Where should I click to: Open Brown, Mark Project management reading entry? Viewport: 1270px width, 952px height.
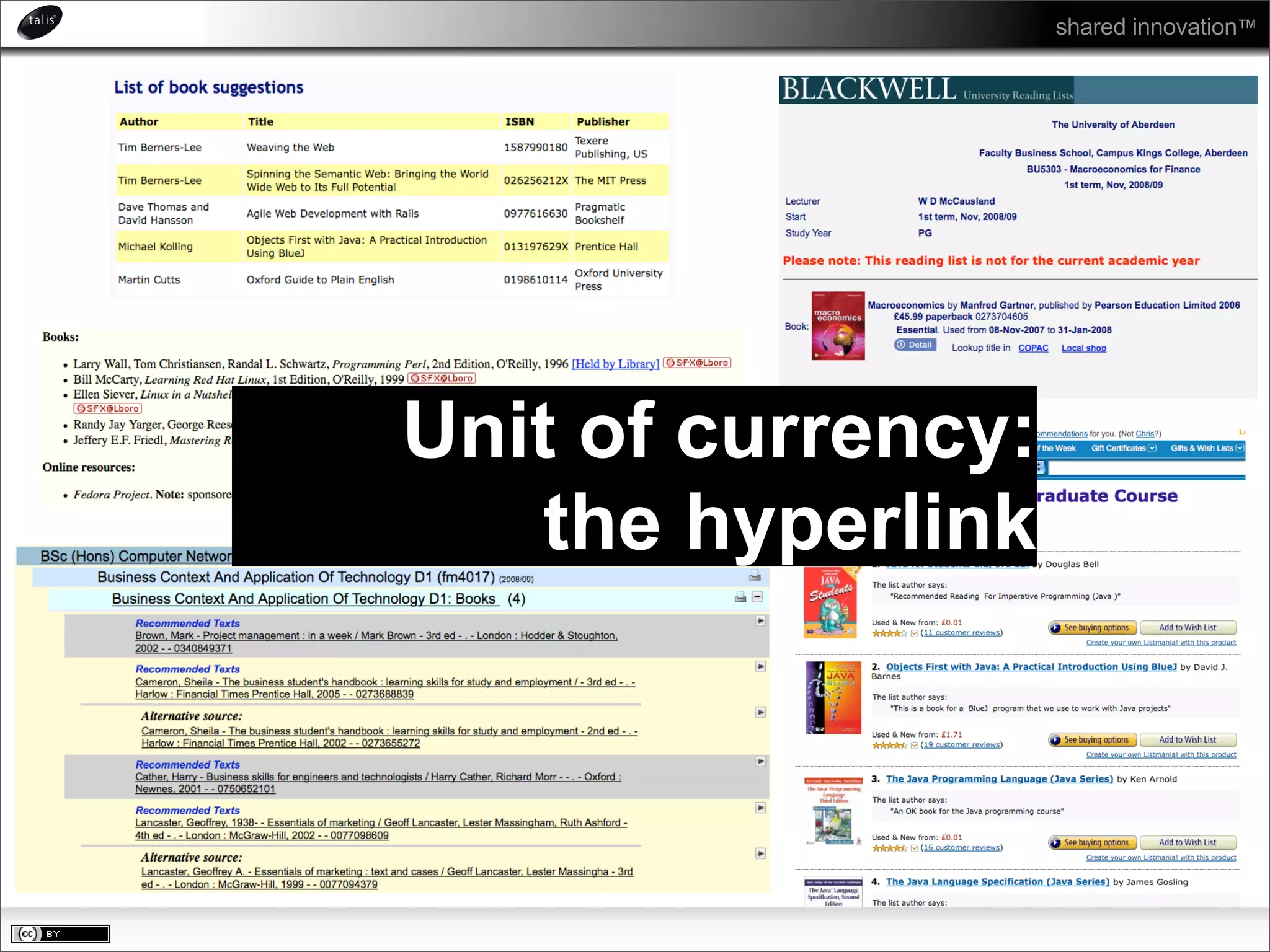pos(376,642)
